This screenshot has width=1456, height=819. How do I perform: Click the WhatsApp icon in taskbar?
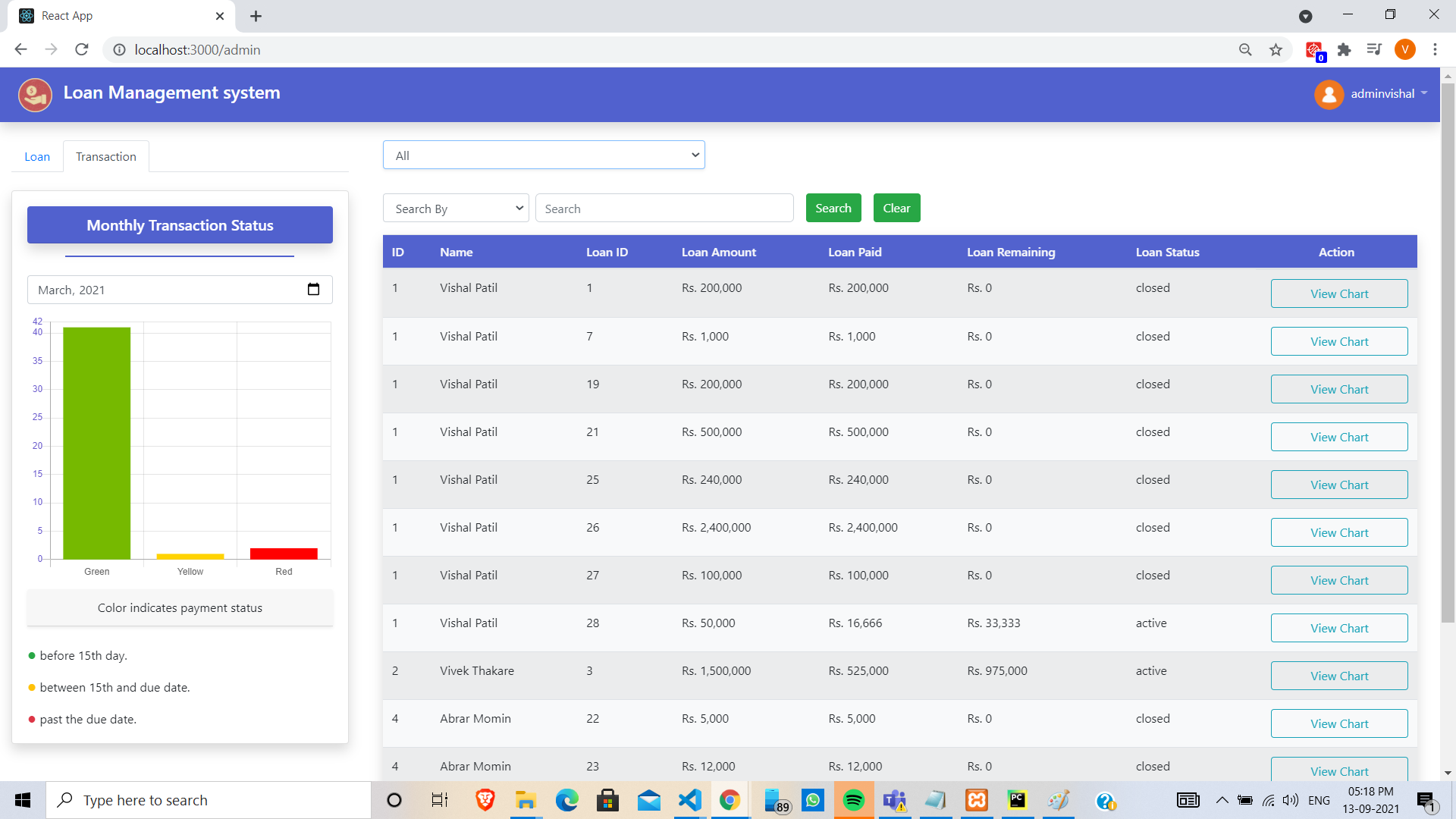pos(814,799)
